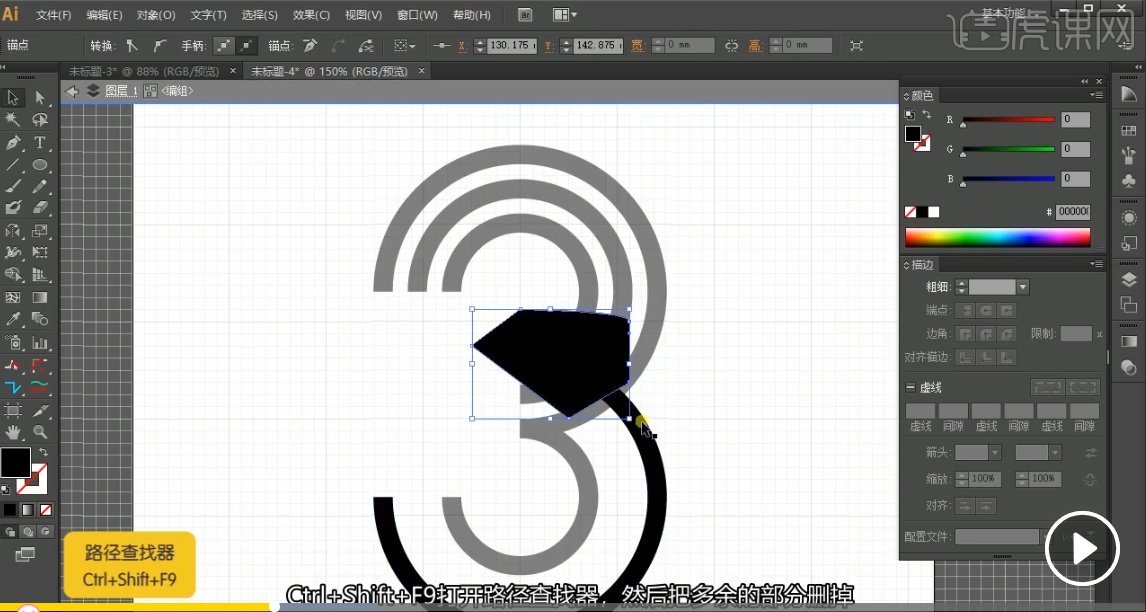This screenshot has width=1146, height=612.
Task: Select the Type tool
Action: tap(40, 143)
